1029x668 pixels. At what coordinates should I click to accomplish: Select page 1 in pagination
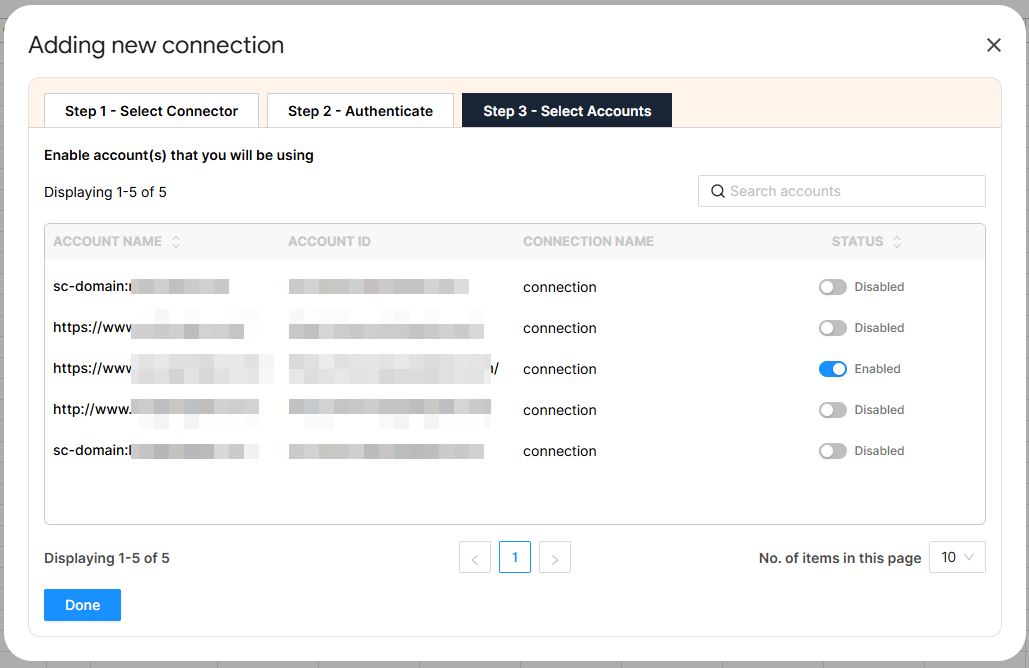(514, 557)
